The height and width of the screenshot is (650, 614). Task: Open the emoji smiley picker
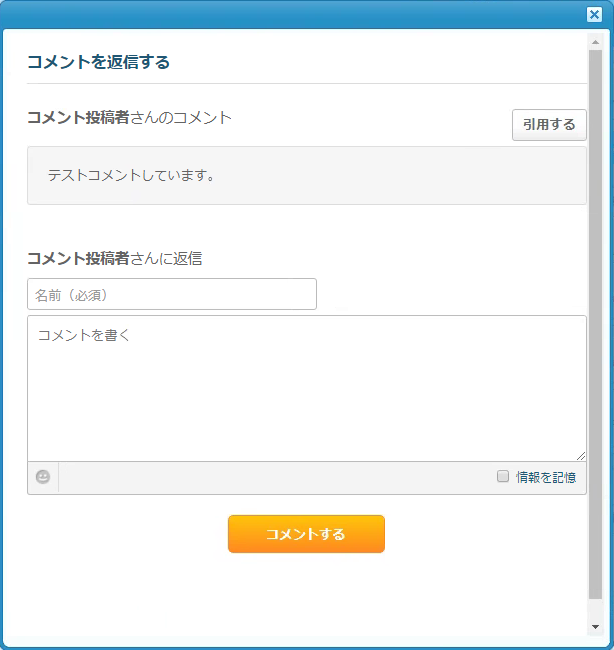[x=43, y=477]
